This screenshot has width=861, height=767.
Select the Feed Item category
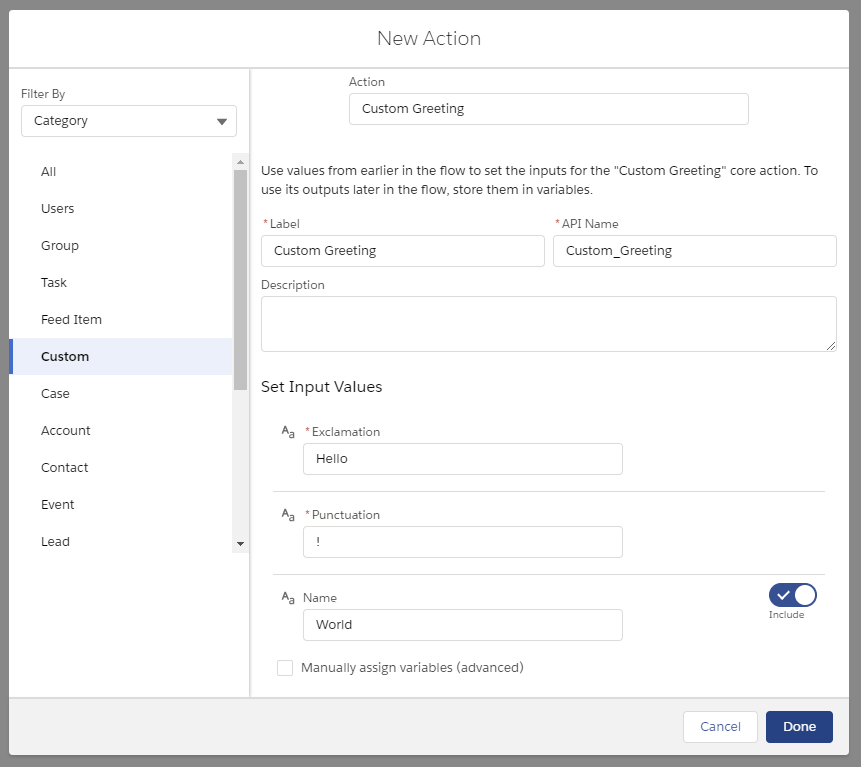[x=71, y=319]
